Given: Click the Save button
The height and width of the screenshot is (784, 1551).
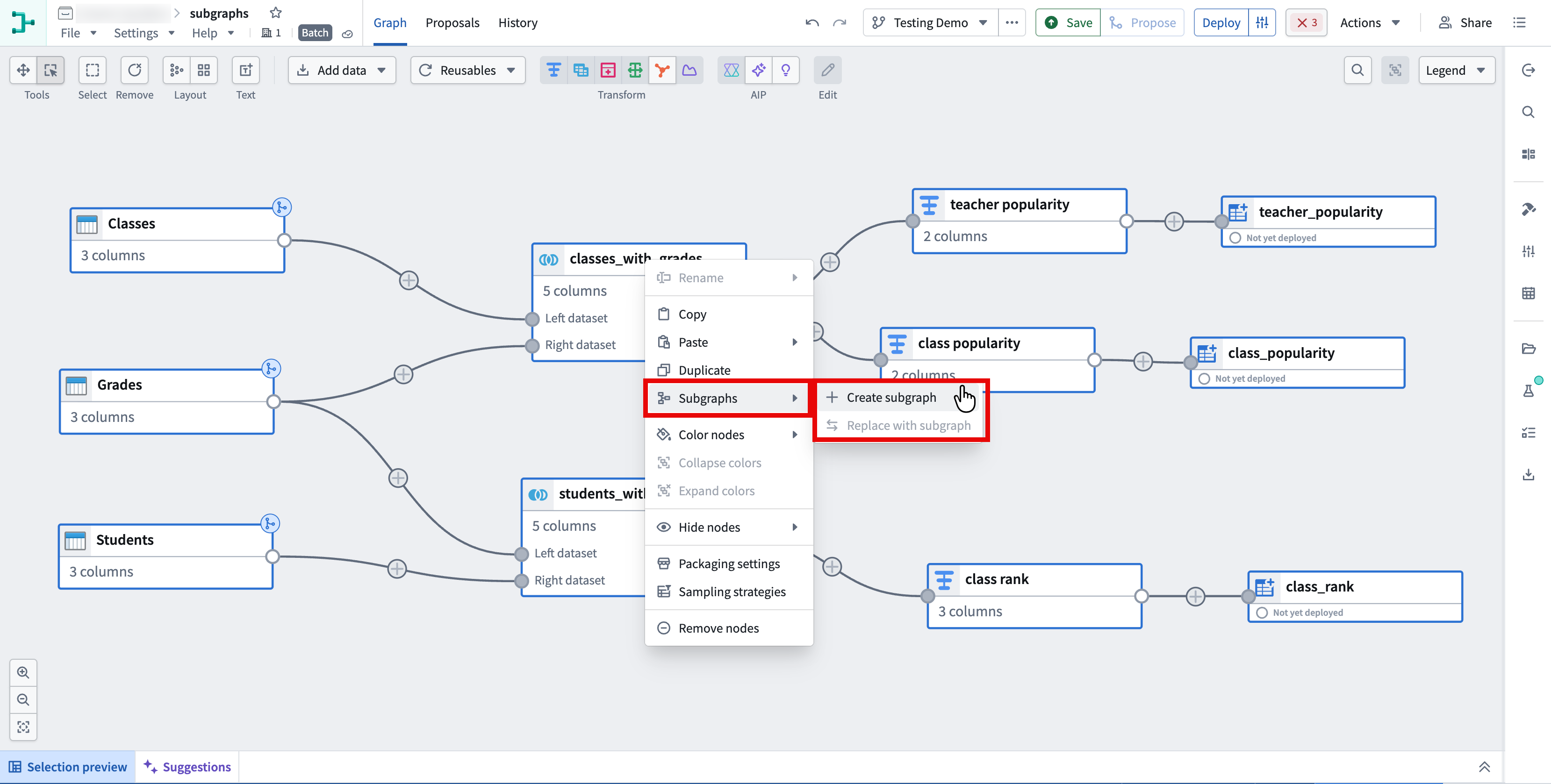Looking at the screenshot, I should 1068,23.
